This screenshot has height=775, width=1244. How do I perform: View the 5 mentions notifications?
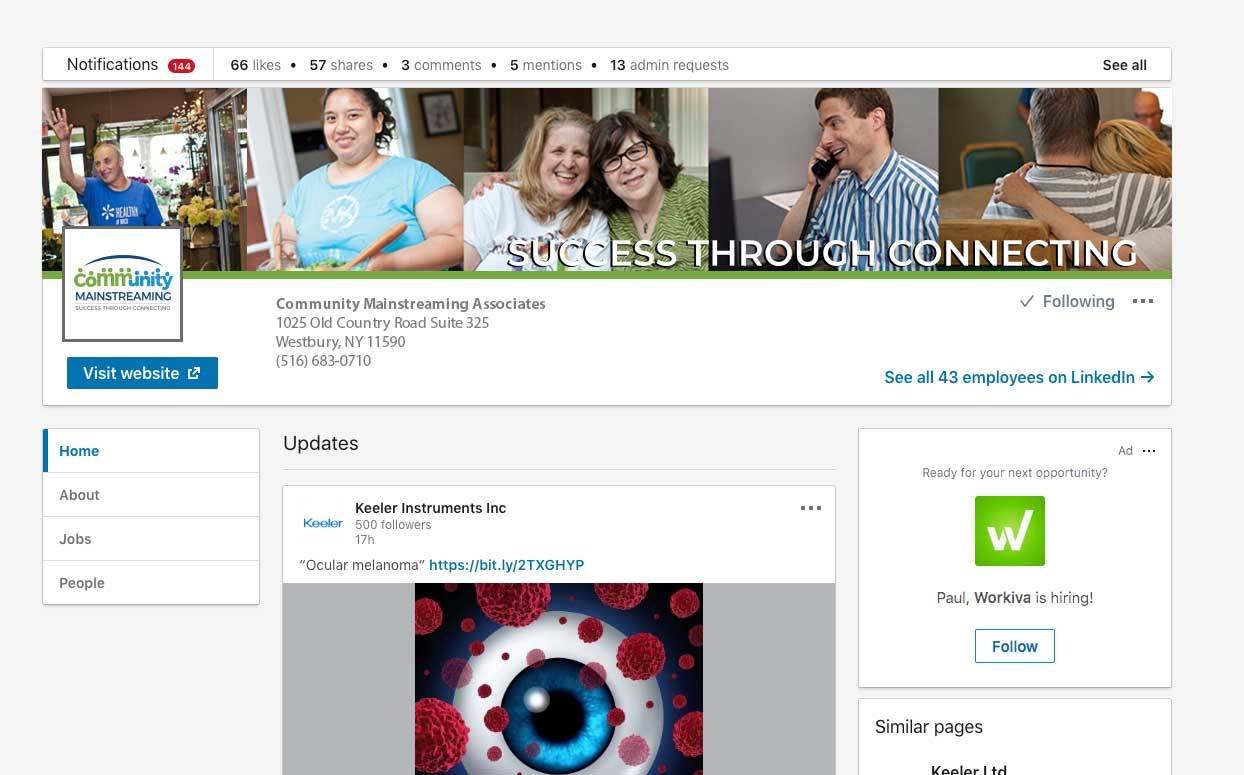pyautogui.click(x=546, y=65)
